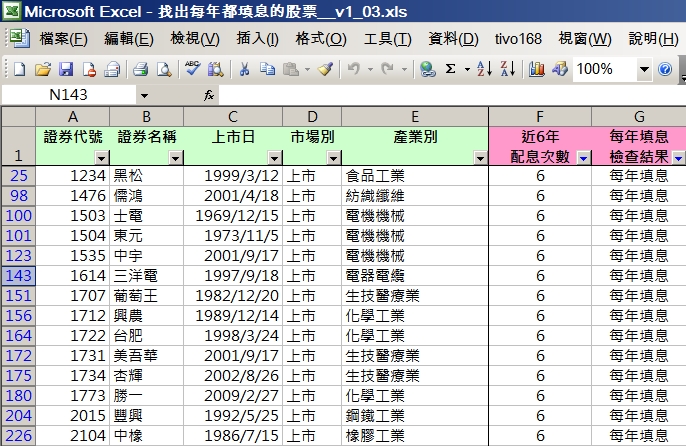Click the Select All corner button
The image size is (686, 446).
pos(18,117)
